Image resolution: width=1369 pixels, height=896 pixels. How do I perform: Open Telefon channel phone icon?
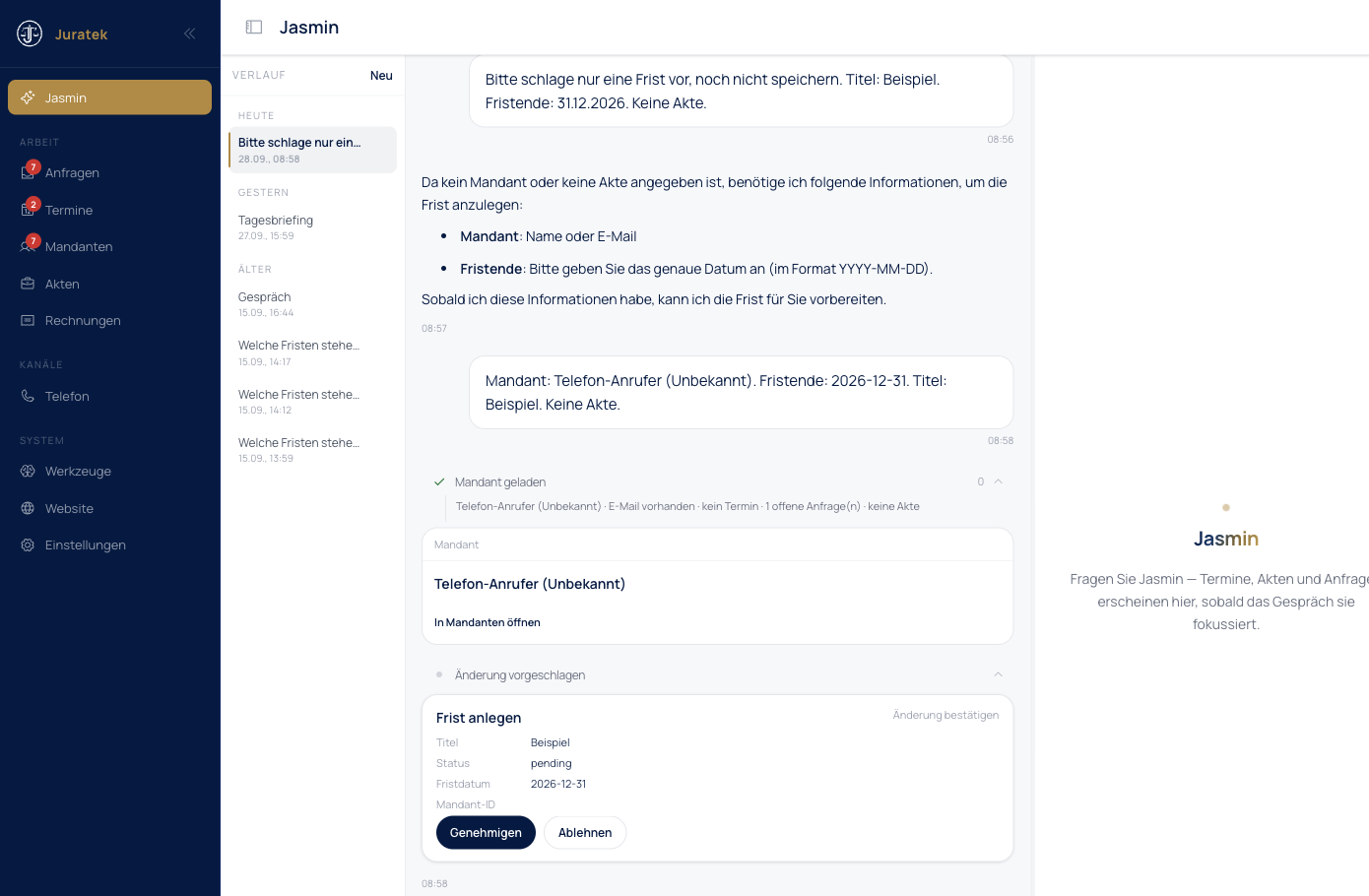tap(28, 396)
